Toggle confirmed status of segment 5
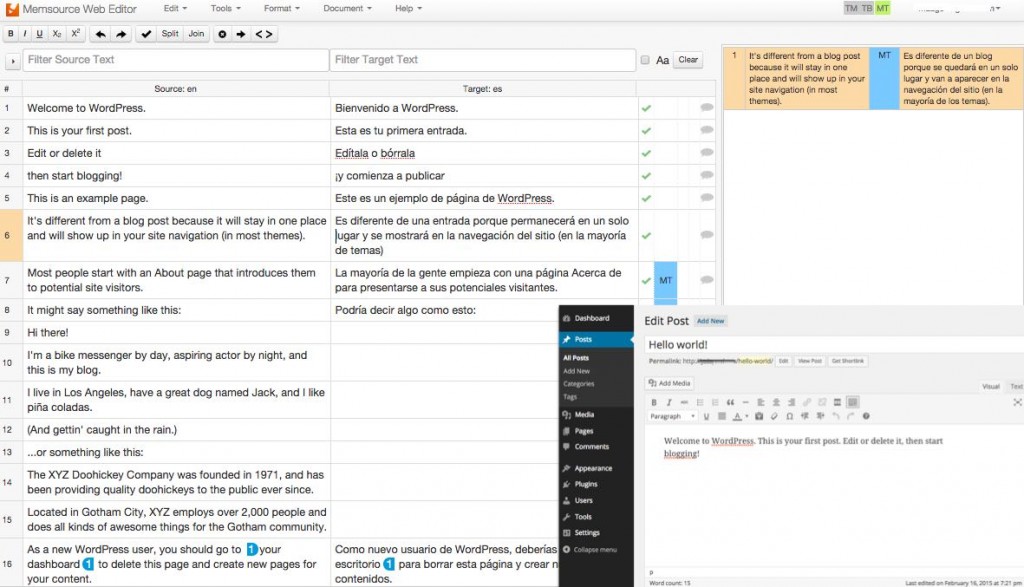Viewport: 1024px width, 587px height. point(647,198)
